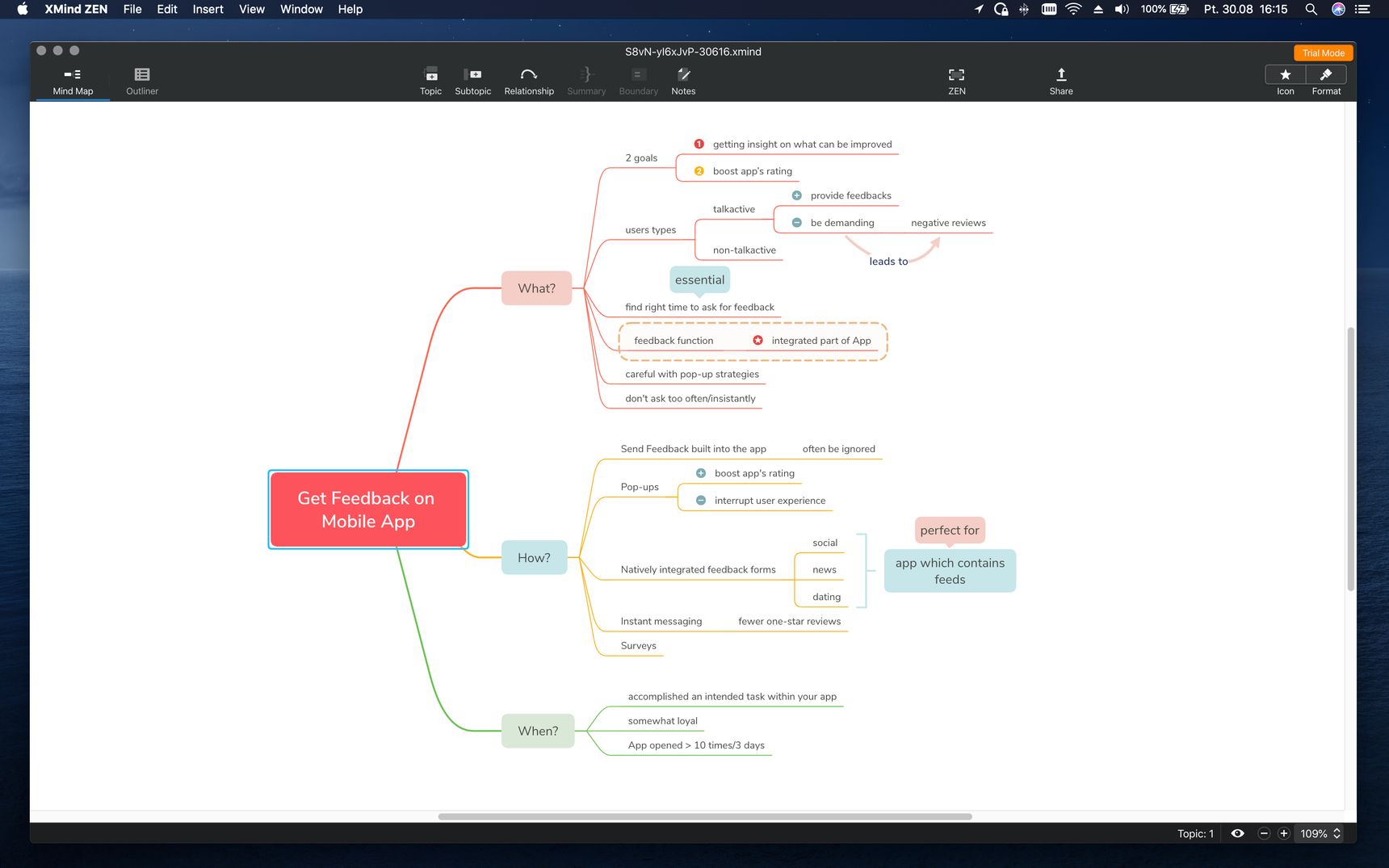Click the vertical scrollbar on canvas right
Viewport: 1389px width, 868px height.
click(x=1350, y=459)
